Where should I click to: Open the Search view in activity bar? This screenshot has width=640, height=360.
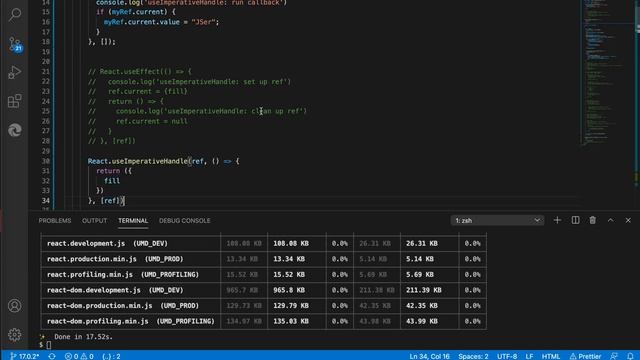(15, 15)
